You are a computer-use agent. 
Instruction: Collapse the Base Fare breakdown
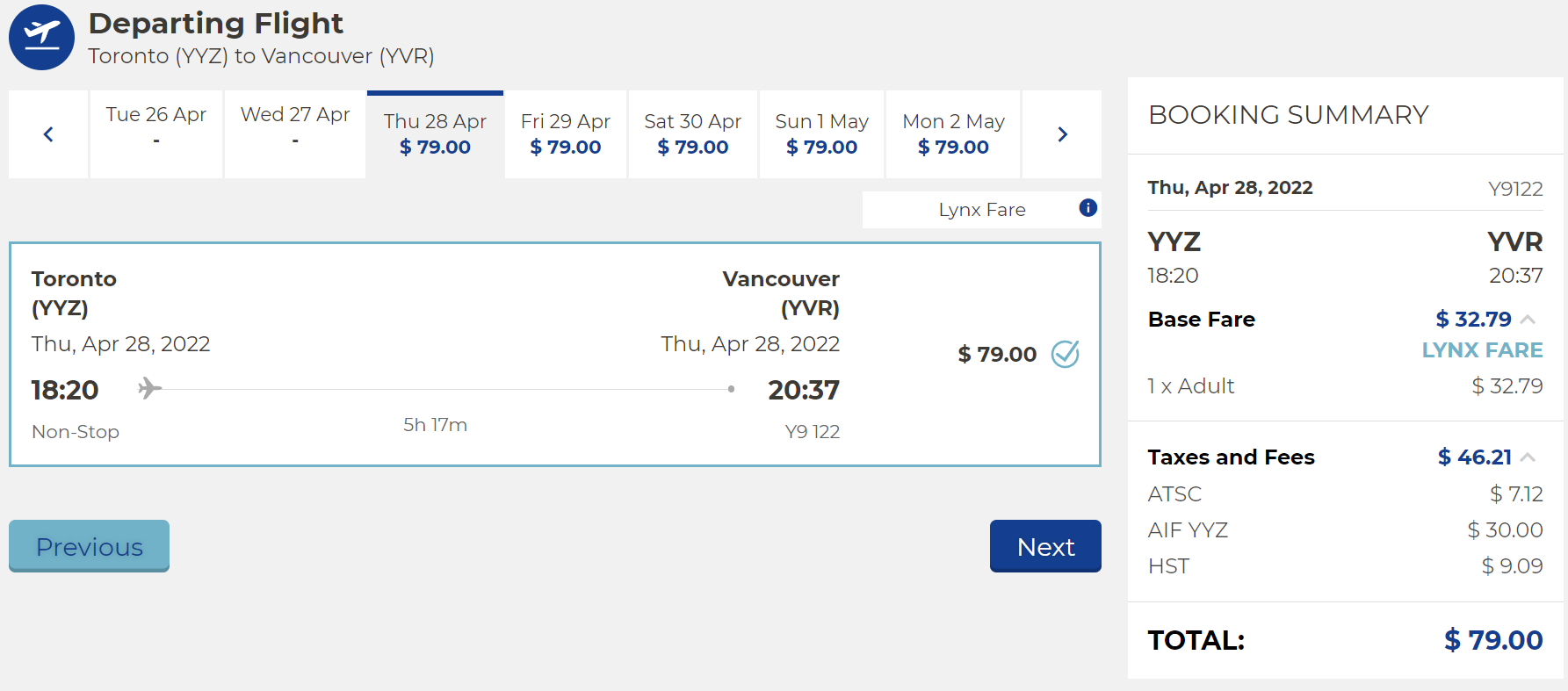[1528, 320]
